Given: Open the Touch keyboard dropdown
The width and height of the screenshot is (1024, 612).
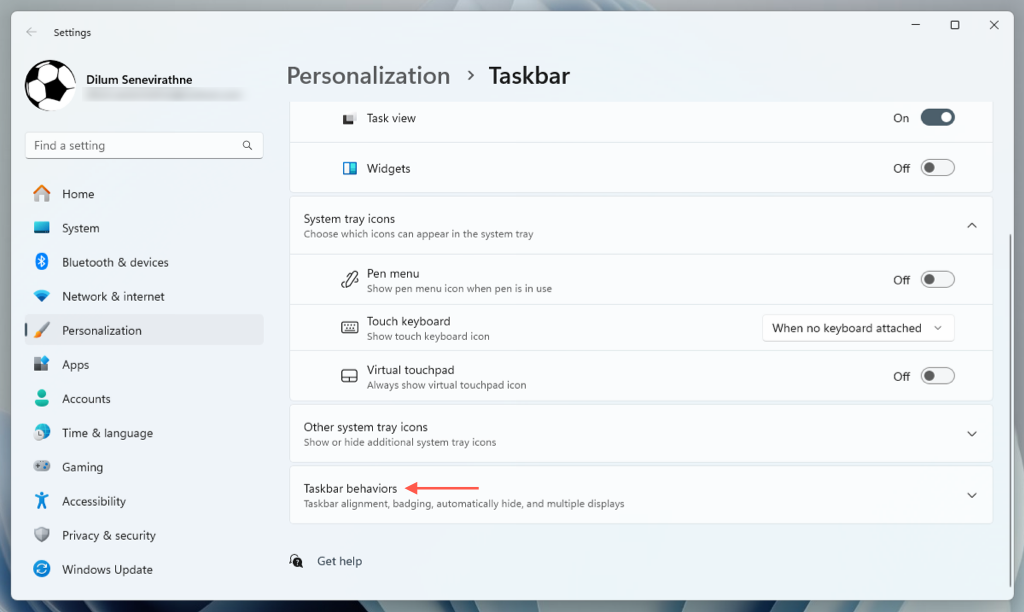Looking at the screenshot, I should tap(857, 328).
